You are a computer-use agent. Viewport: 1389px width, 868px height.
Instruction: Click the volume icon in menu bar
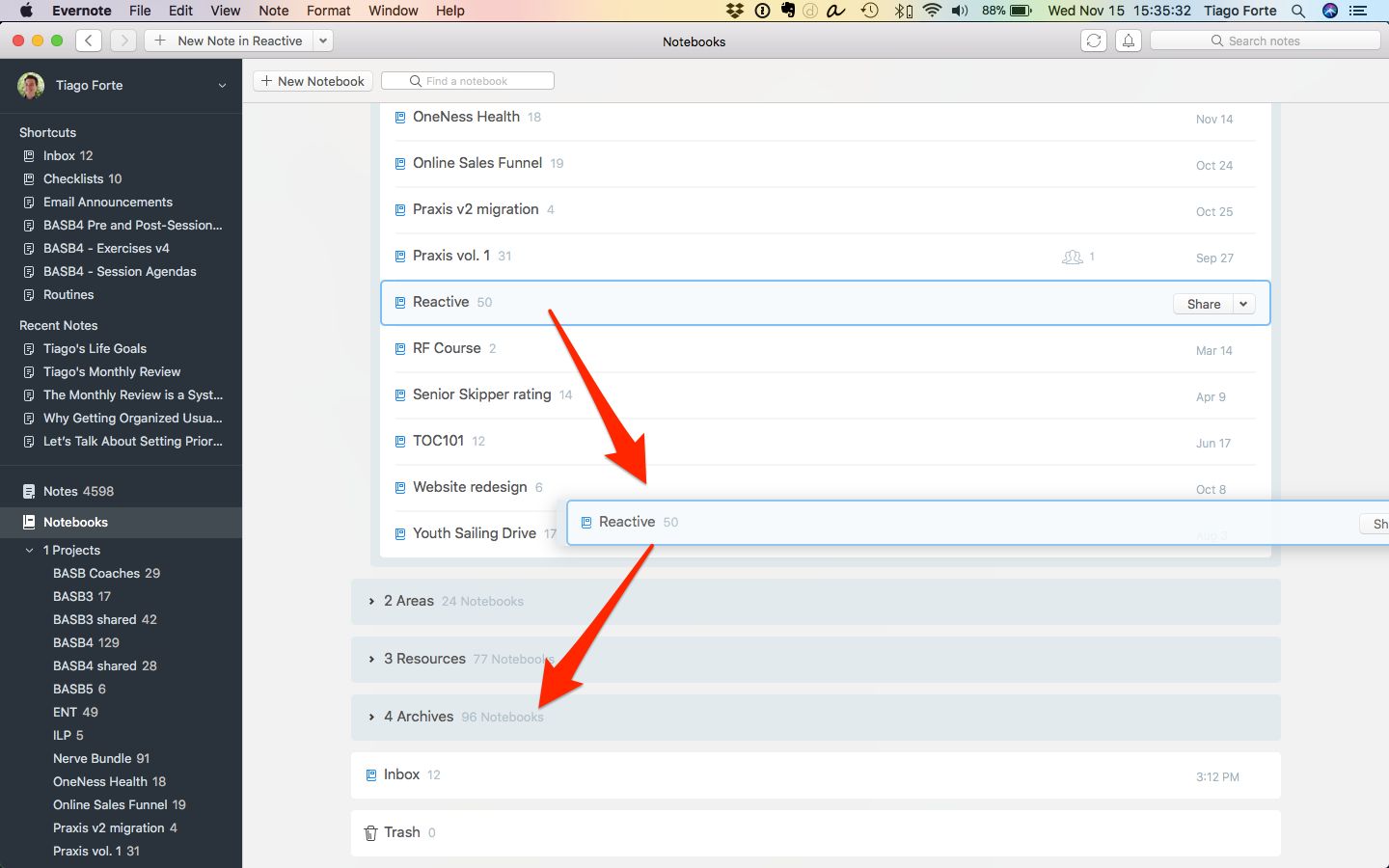[960, 11]
